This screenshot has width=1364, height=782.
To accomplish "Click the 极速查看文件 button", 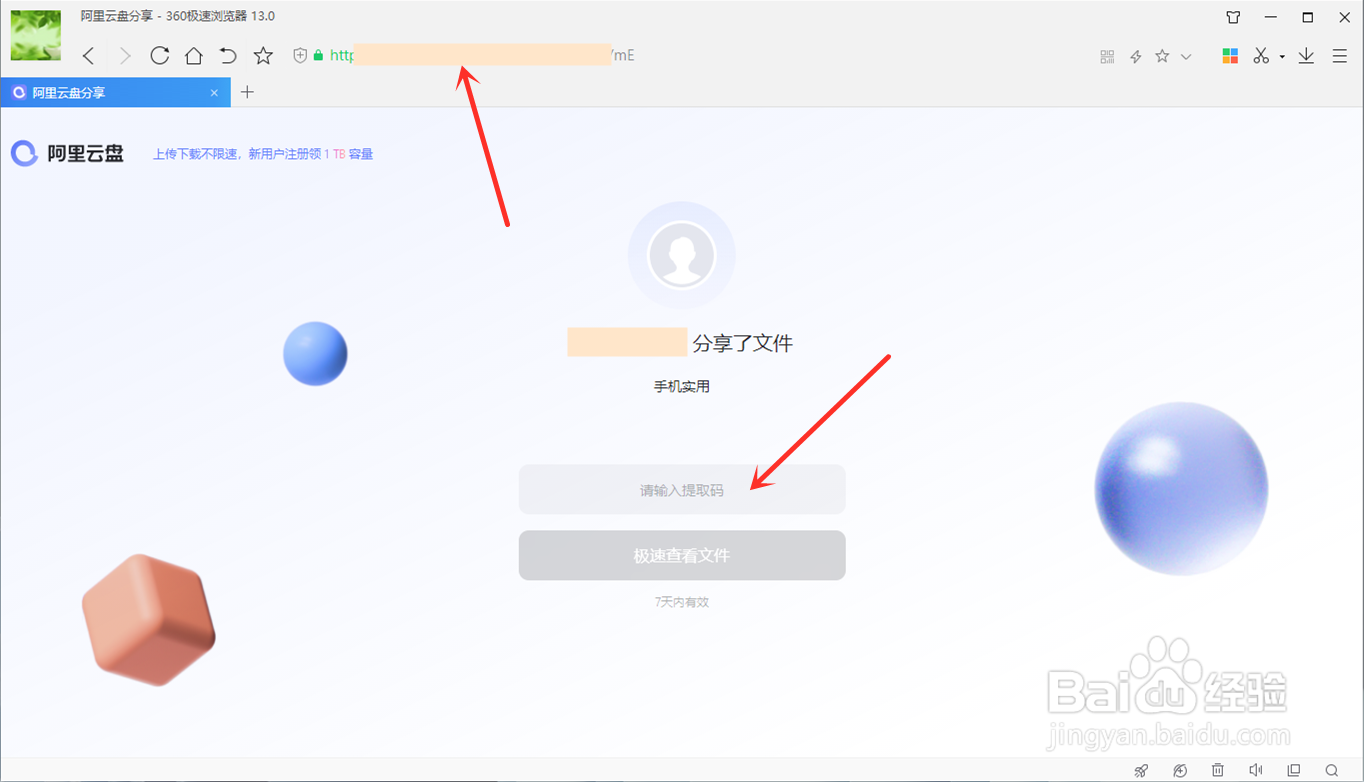I will (x=682, y=555).
